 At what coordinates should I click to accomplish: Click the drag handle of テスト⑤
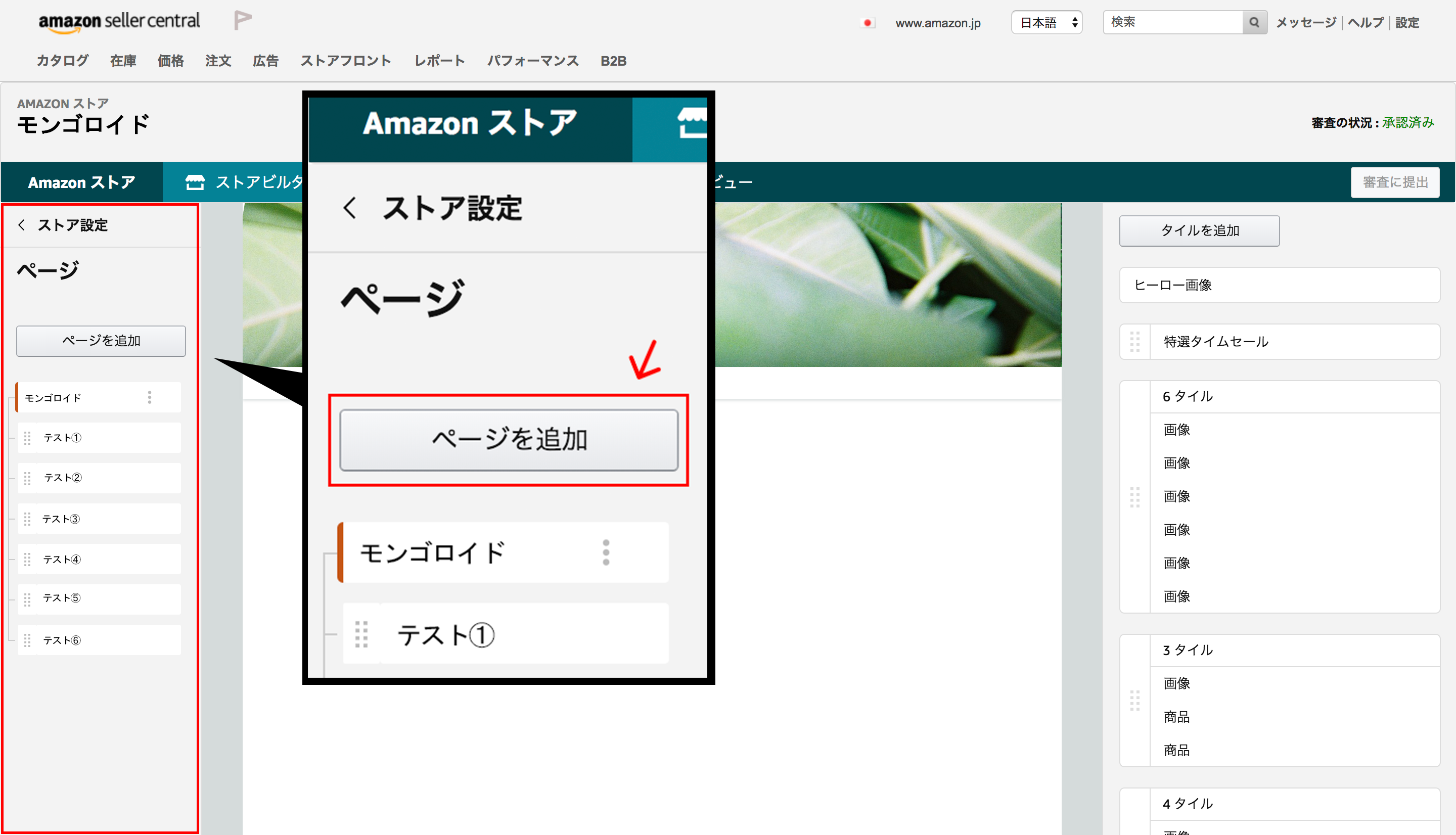click(x=27, y=599)
